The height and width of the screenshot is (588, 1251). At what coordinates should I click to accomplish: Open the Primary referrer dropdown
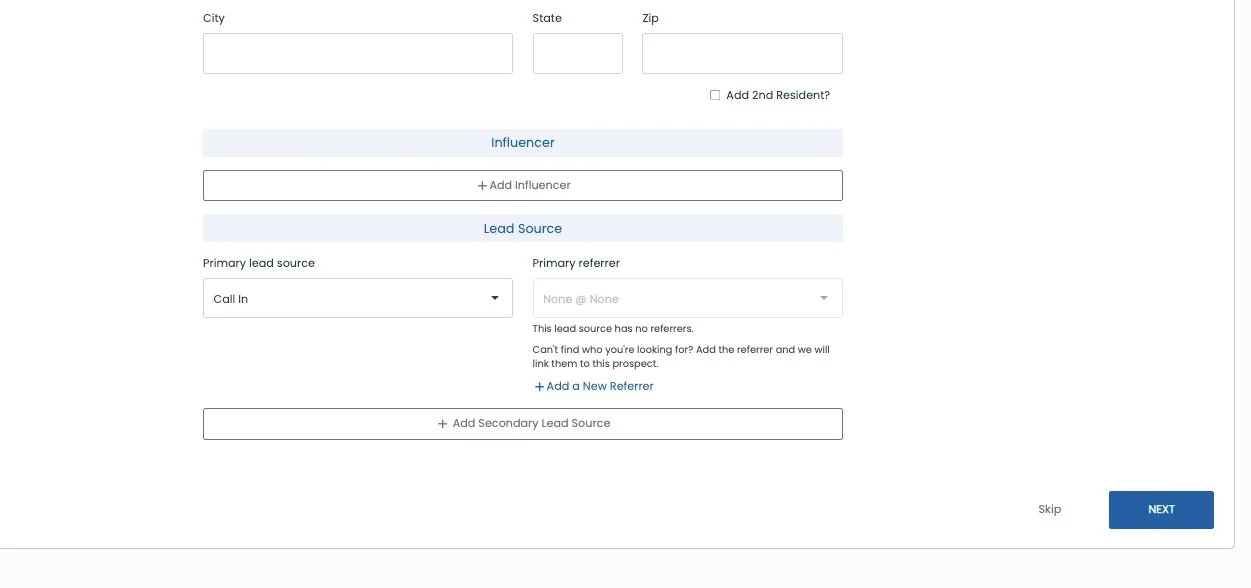[x=687, y=298]
